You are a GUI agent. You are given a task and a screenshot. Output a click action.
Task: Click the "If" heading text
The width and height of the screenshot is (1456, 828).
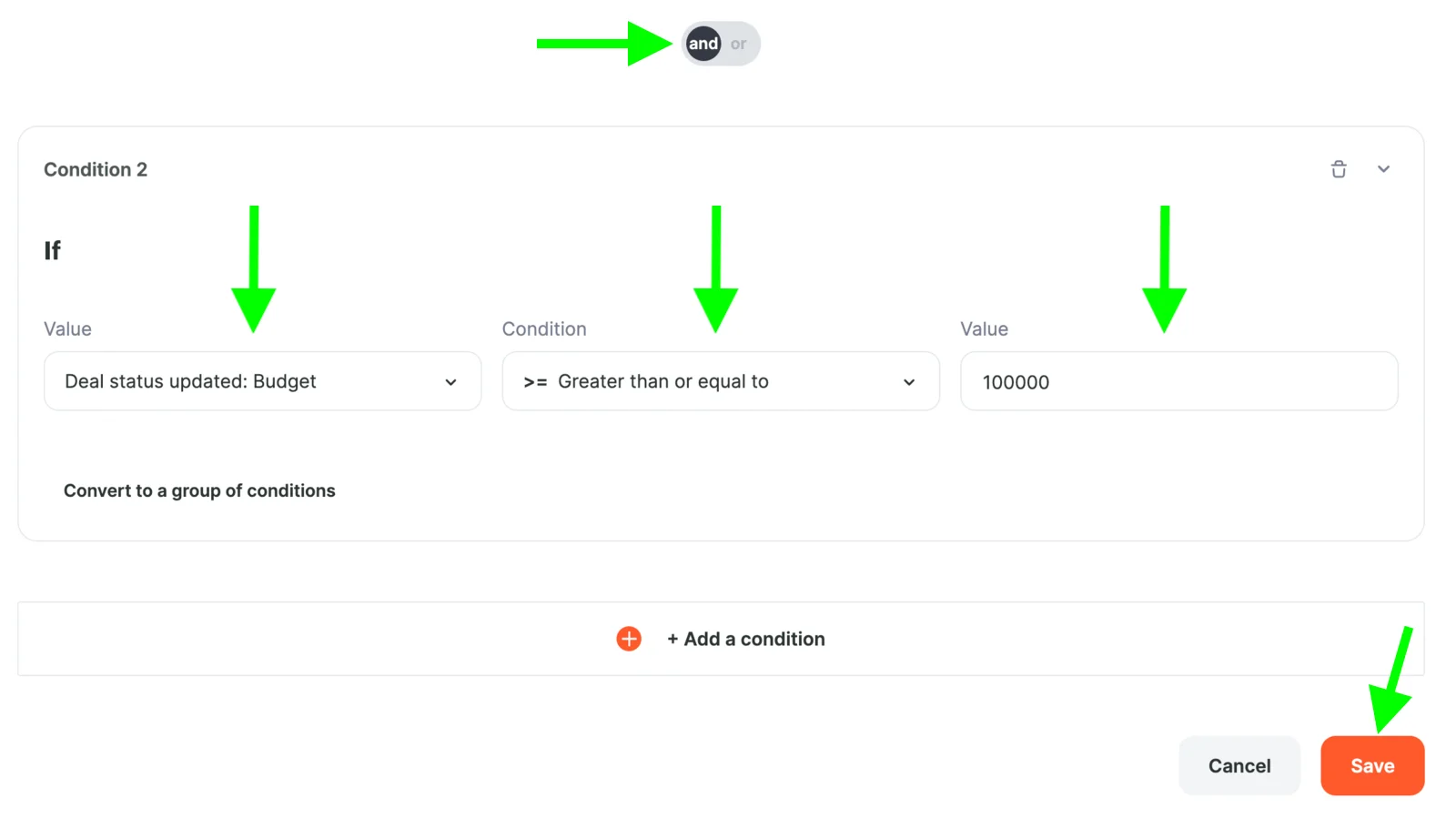tap(53, 251)
